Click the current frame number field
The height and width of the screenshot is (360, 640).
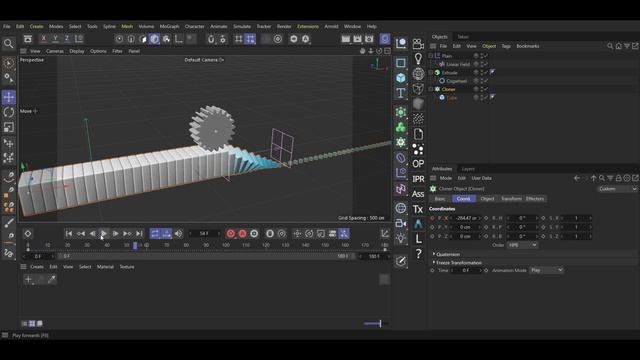[204, 233]
